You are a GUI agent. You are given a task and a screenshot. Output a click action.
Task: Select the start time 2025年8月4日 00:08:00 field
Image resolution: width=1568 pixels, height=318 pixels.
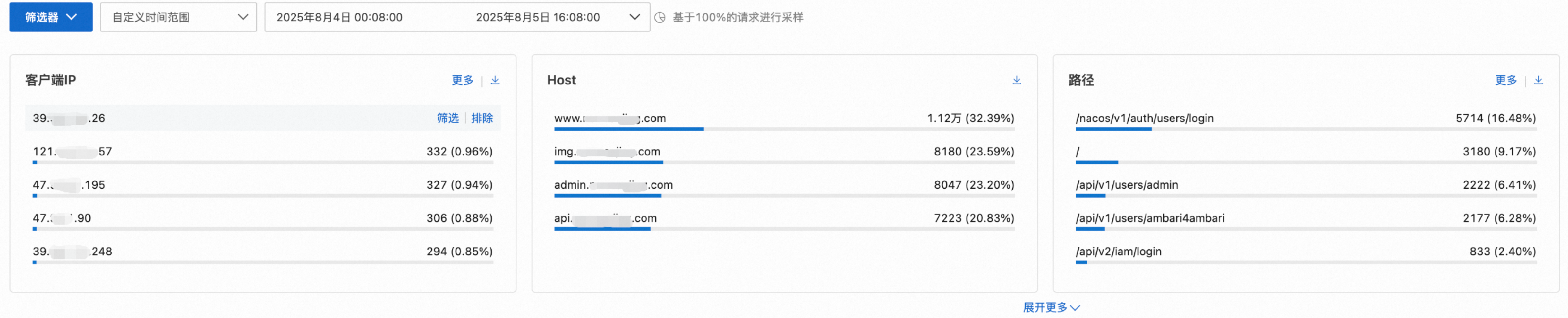(340, 17)
